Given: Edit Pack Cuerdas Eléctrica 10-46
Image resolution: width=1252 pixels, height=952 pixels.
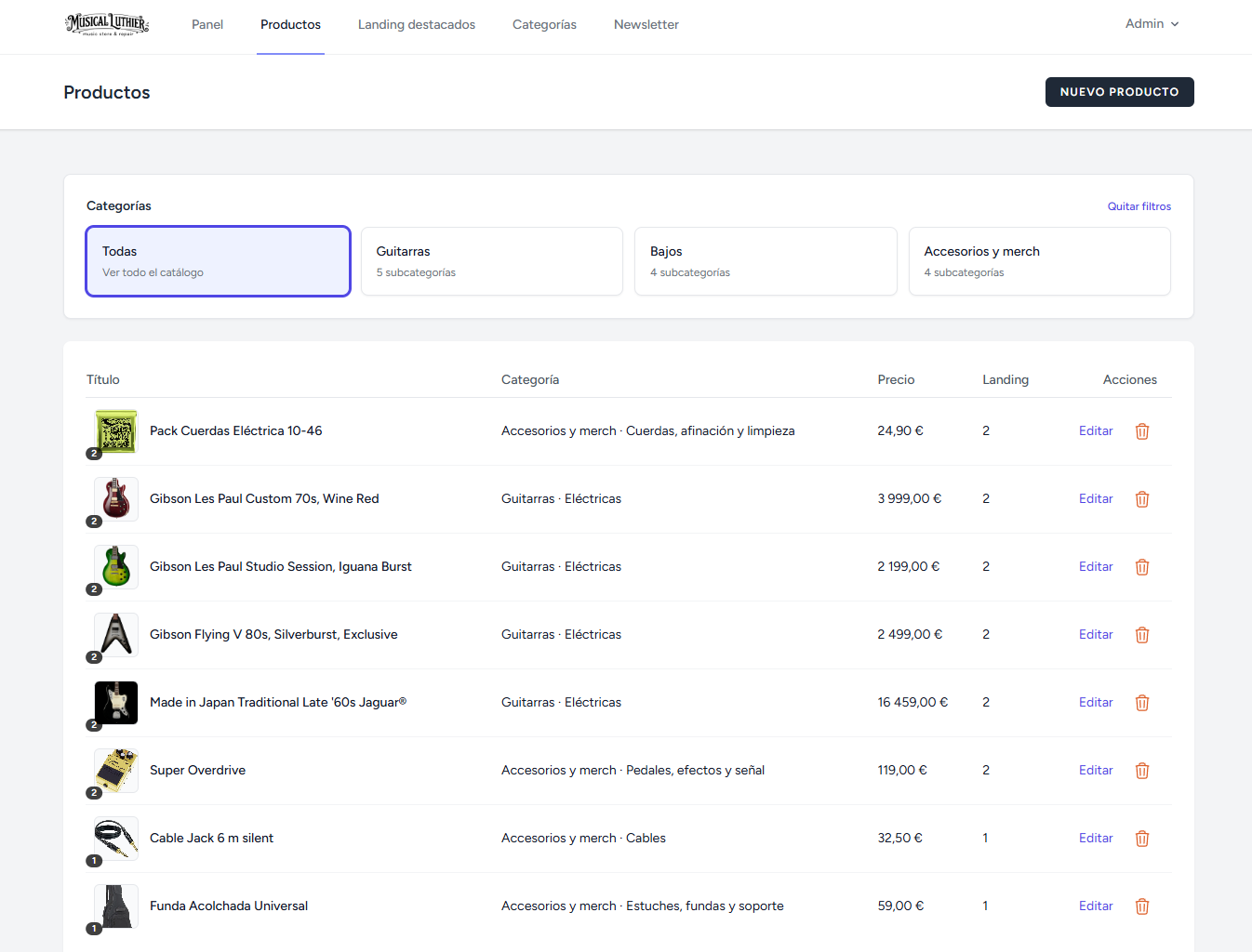Looking at the screenshot, I should click(1096, 431).
